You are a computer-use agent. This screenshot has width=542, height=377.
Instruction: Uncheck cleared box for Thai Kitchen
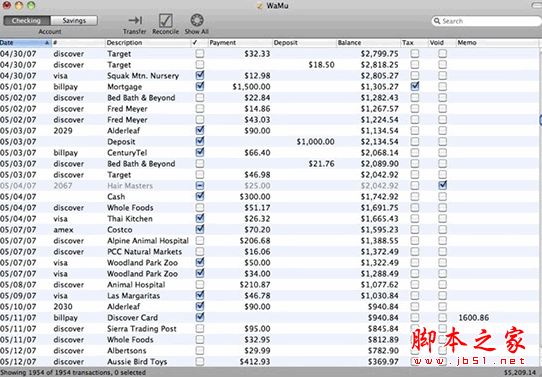(x=199, y=218)
